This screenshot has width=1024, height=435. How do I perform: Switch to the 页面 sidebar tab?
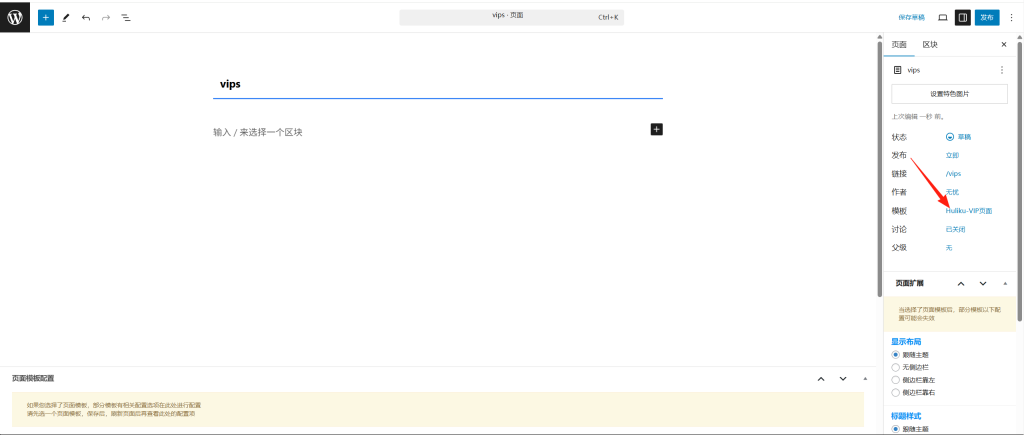tap(899, 45)
